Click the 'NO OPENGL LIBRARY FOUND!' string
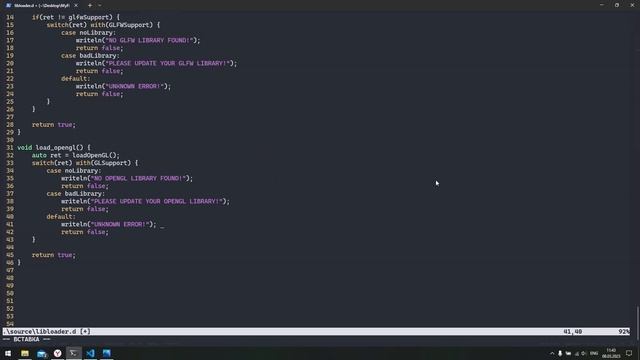 tap(138, 178)
